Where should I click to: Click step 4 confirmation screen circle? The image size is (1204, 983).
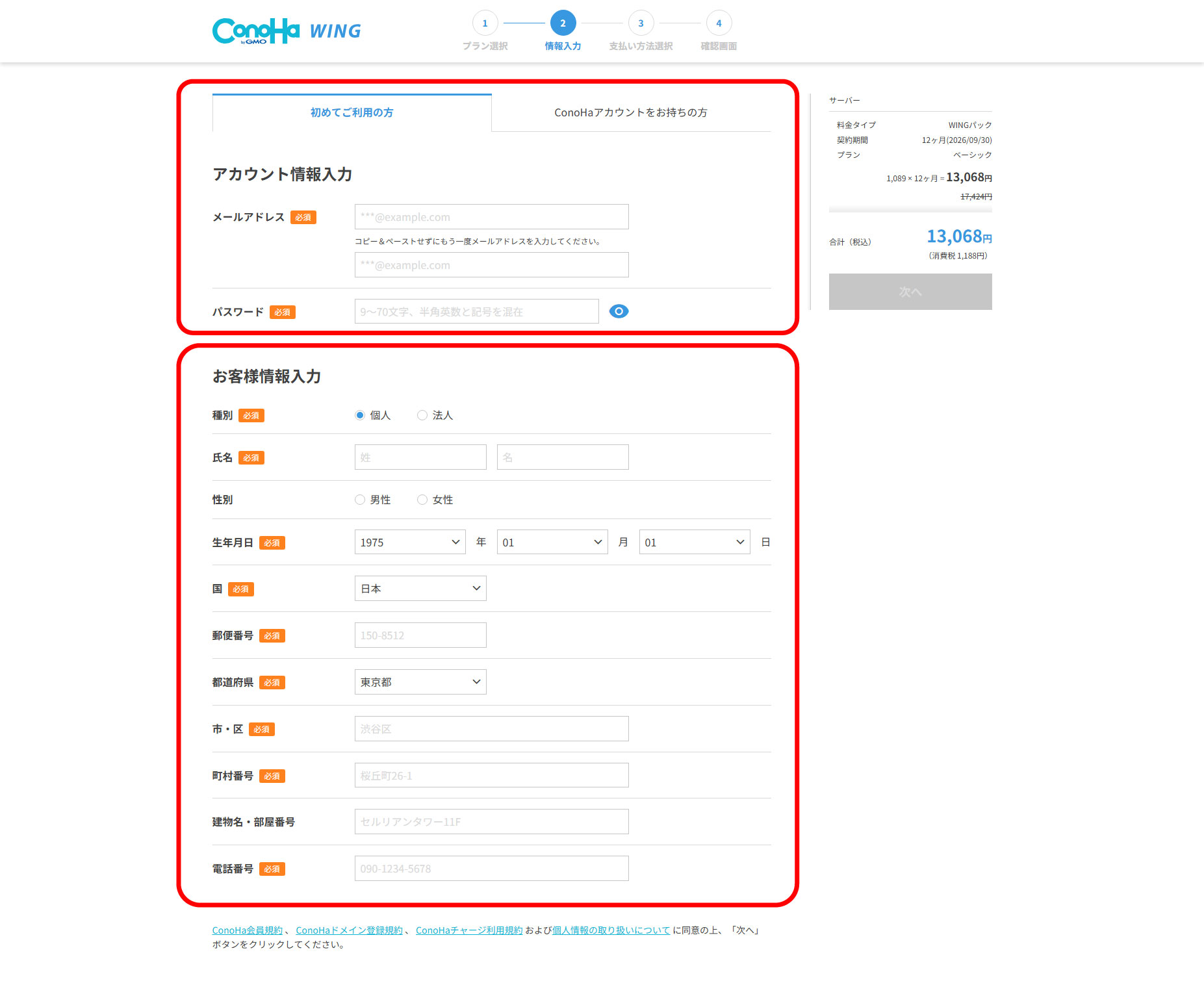pyautogui.click(x=719, y=23)
